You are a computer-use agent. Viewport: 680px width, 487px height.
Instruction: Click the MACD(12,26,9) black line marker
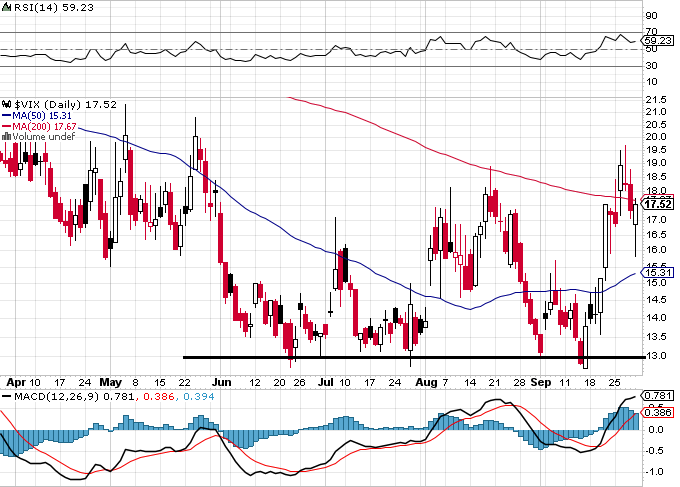coord(7,396)
